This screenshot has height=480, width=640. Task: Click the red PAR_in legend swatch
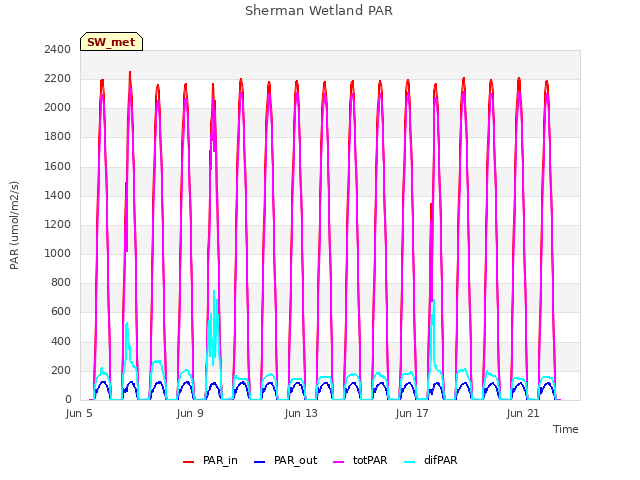point(189,462)
